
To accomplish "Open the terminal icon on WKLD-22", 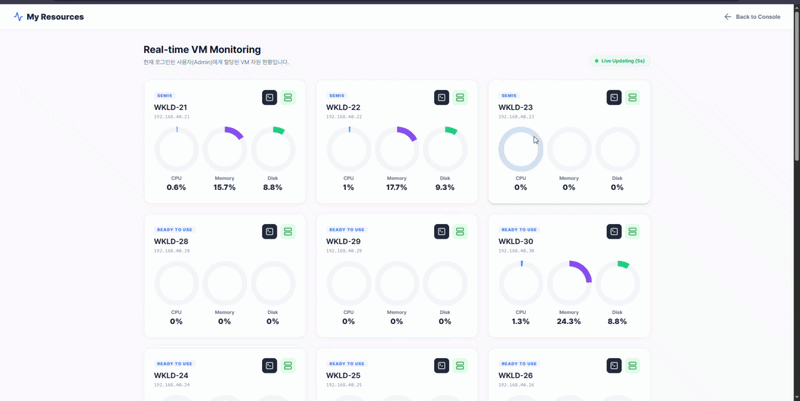I will pyautogui.click(x=442, y=97).
